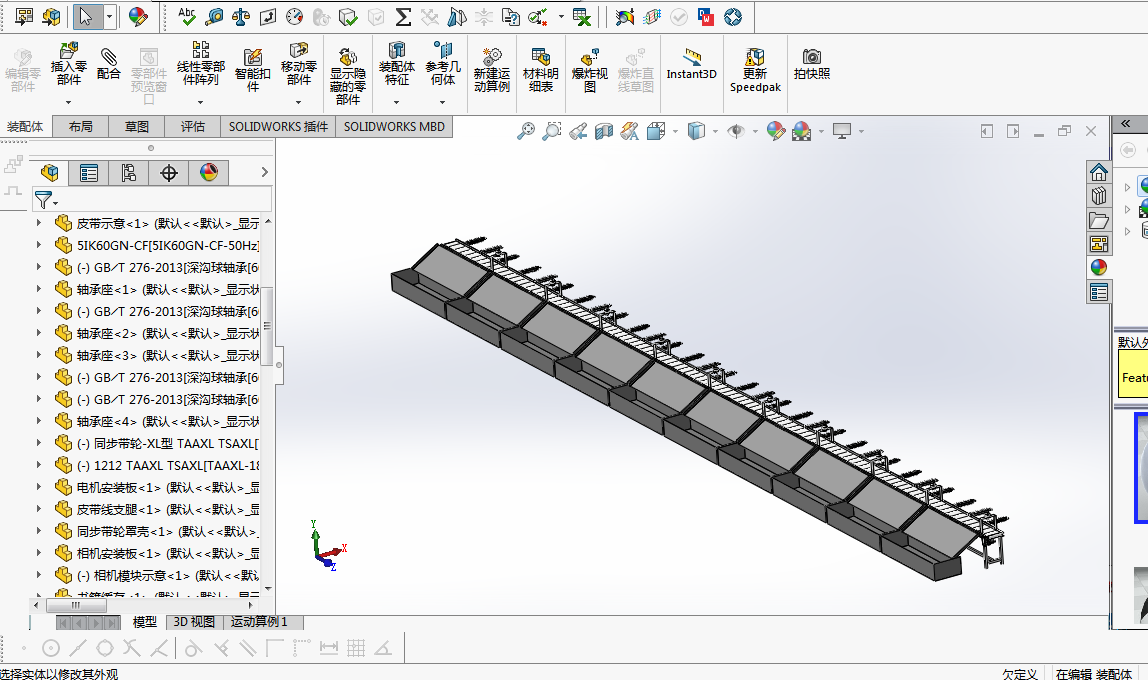Open Bill of Materials (材料明细表)
The image size is (1148, 680).
[x=540, y=70]
